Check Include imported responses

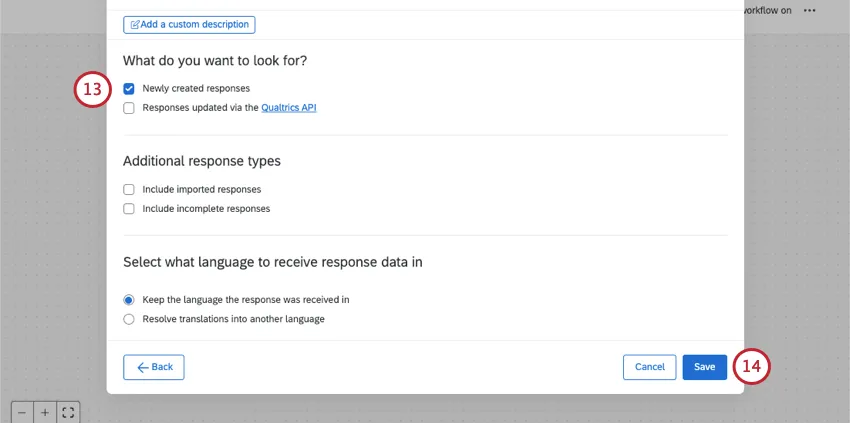coord(129,189)
